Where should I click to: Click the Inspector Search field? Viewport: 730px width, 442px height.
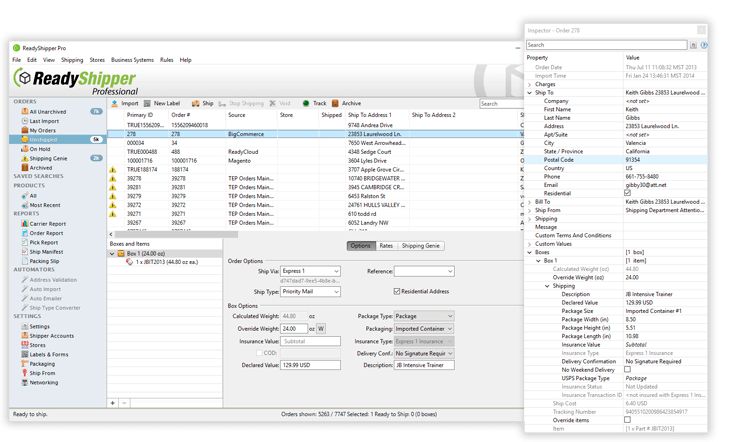pos(607,45)
